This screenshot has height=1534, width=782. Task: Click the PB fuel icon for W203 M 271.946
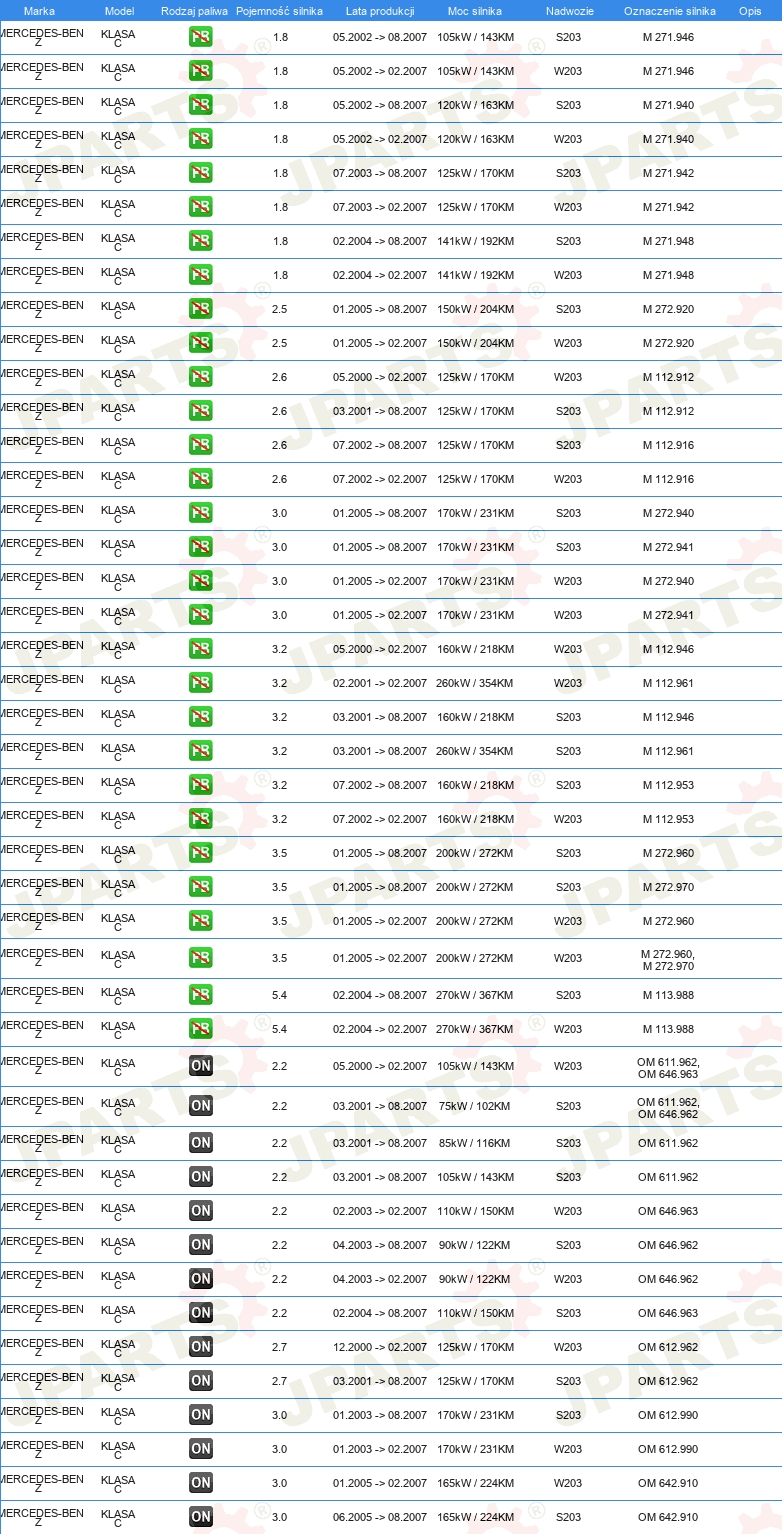201,71
